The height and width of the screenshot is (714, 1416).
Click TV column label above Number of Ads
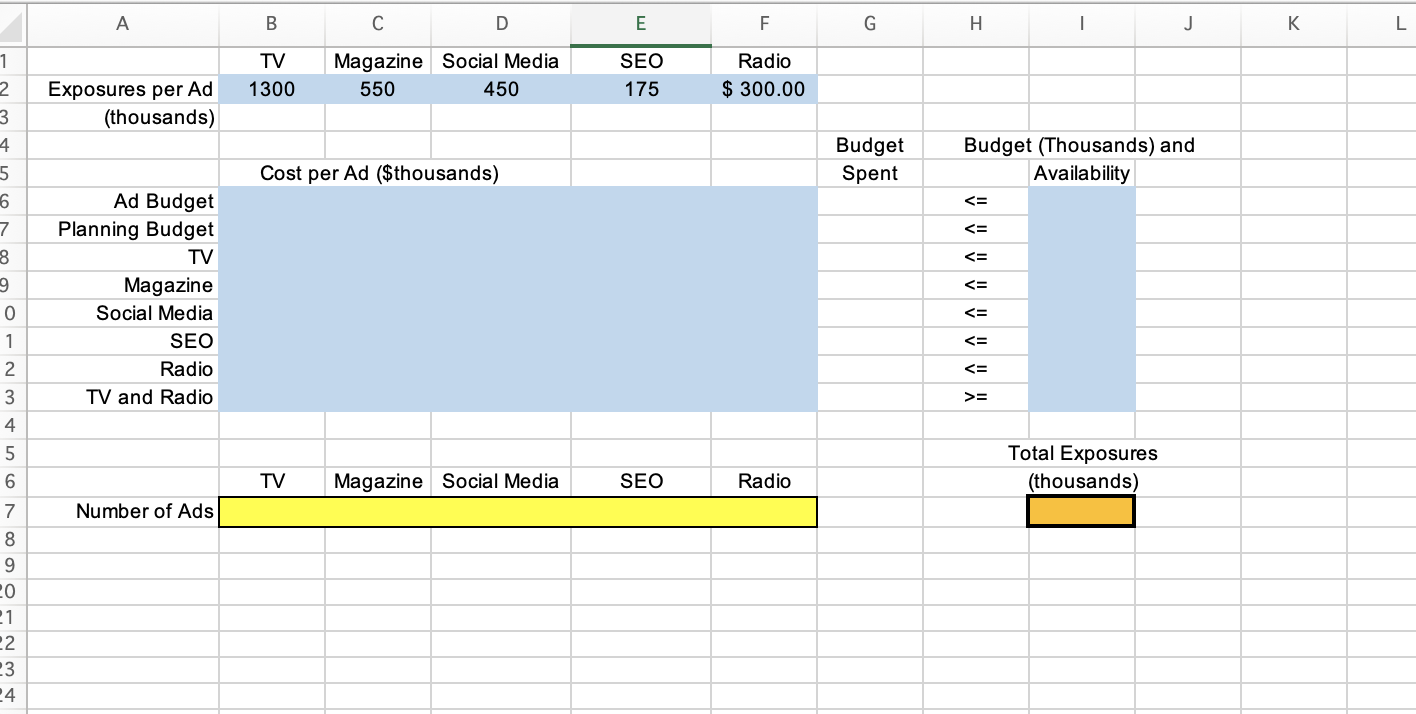coord(271,481)
